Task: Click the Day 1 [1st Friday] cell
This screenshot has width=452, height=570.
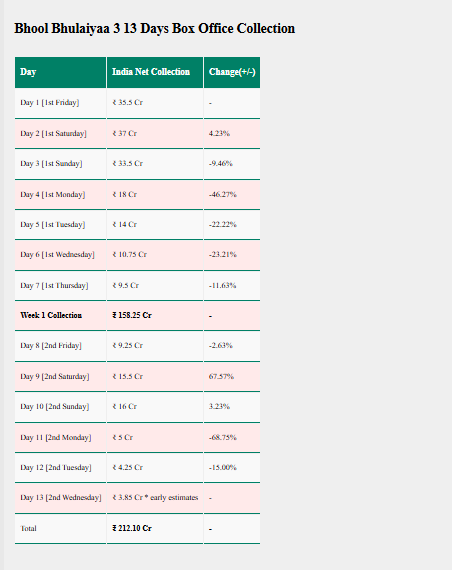Action: point(60,103)
